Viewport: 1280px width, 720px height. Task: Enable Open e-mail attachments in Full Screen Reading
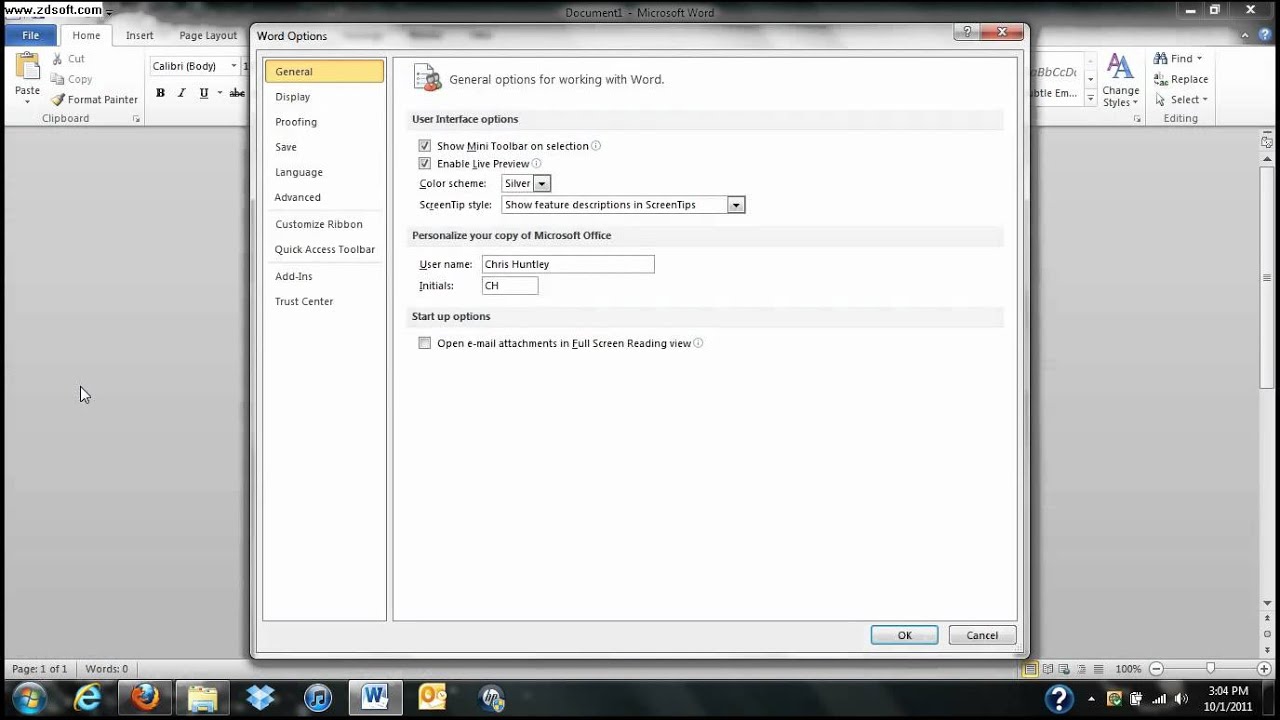click(x=425, y=343)
